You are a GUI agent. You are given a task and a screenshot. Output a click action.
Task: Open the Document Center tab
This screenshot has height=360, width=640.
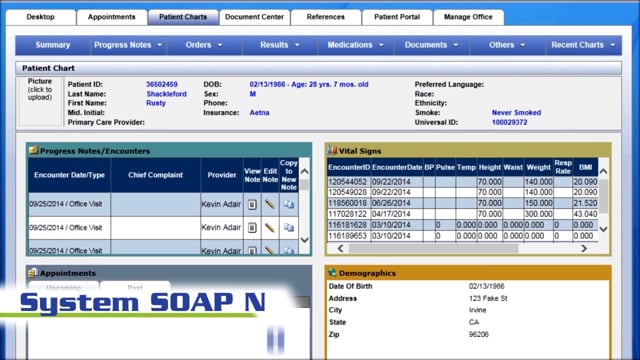(254, 17)
